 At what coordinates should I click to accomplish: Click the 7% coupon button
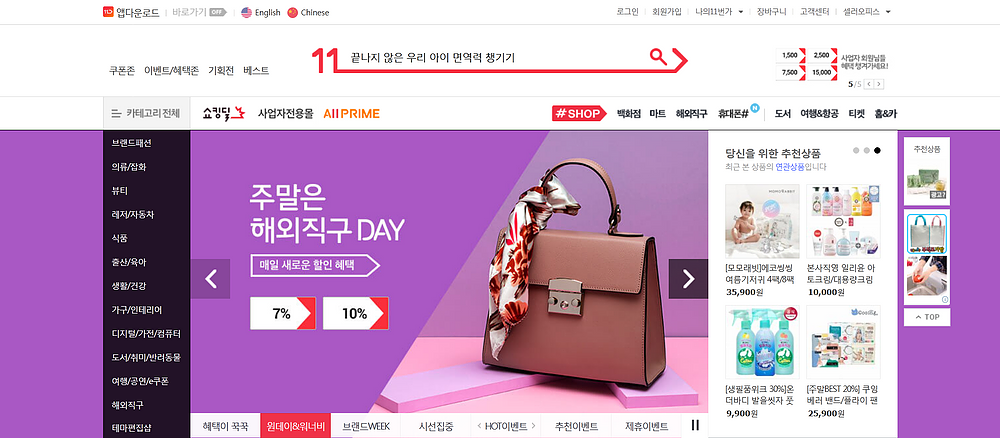[283, 313]
